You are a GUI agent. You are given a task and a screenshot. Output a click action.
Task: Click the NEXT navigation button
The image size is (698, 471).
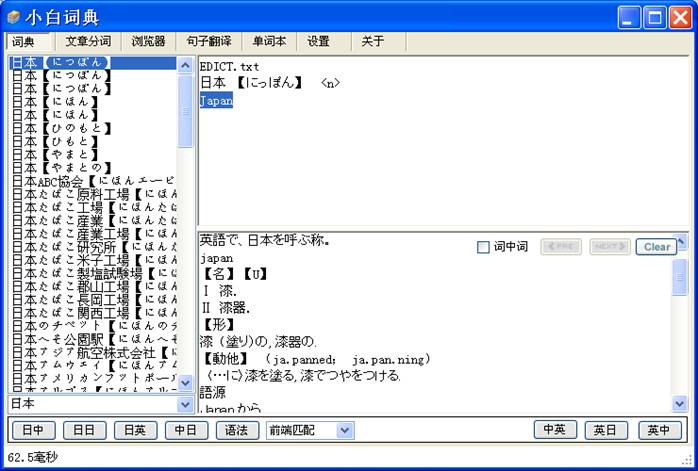(x=609, y=247)
